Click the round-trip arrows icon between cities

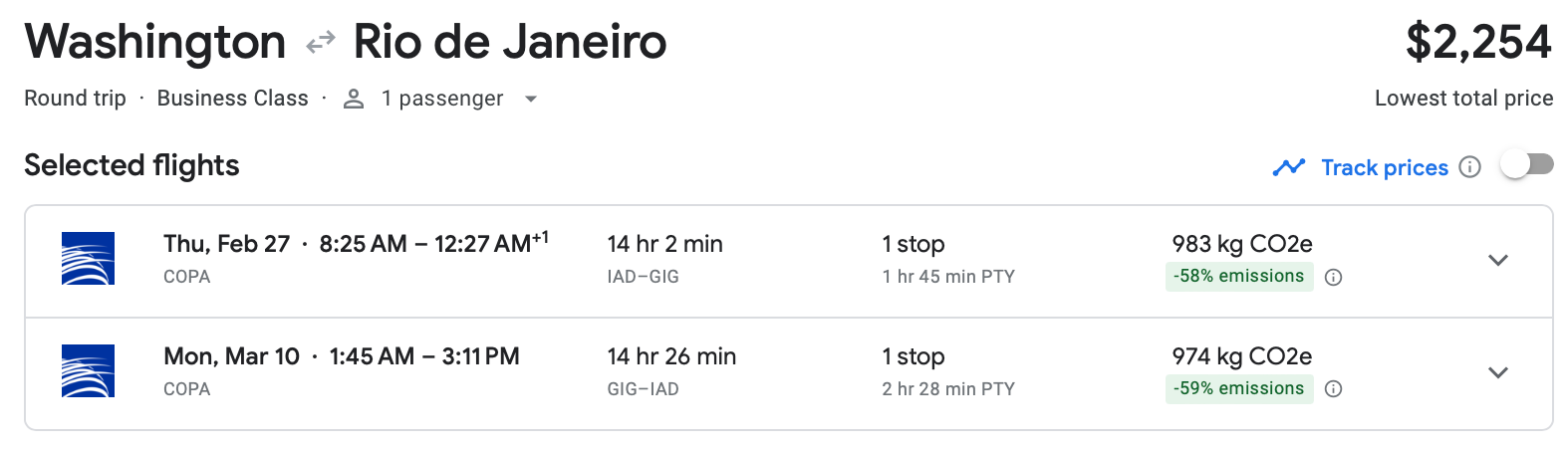pos(320,43)
